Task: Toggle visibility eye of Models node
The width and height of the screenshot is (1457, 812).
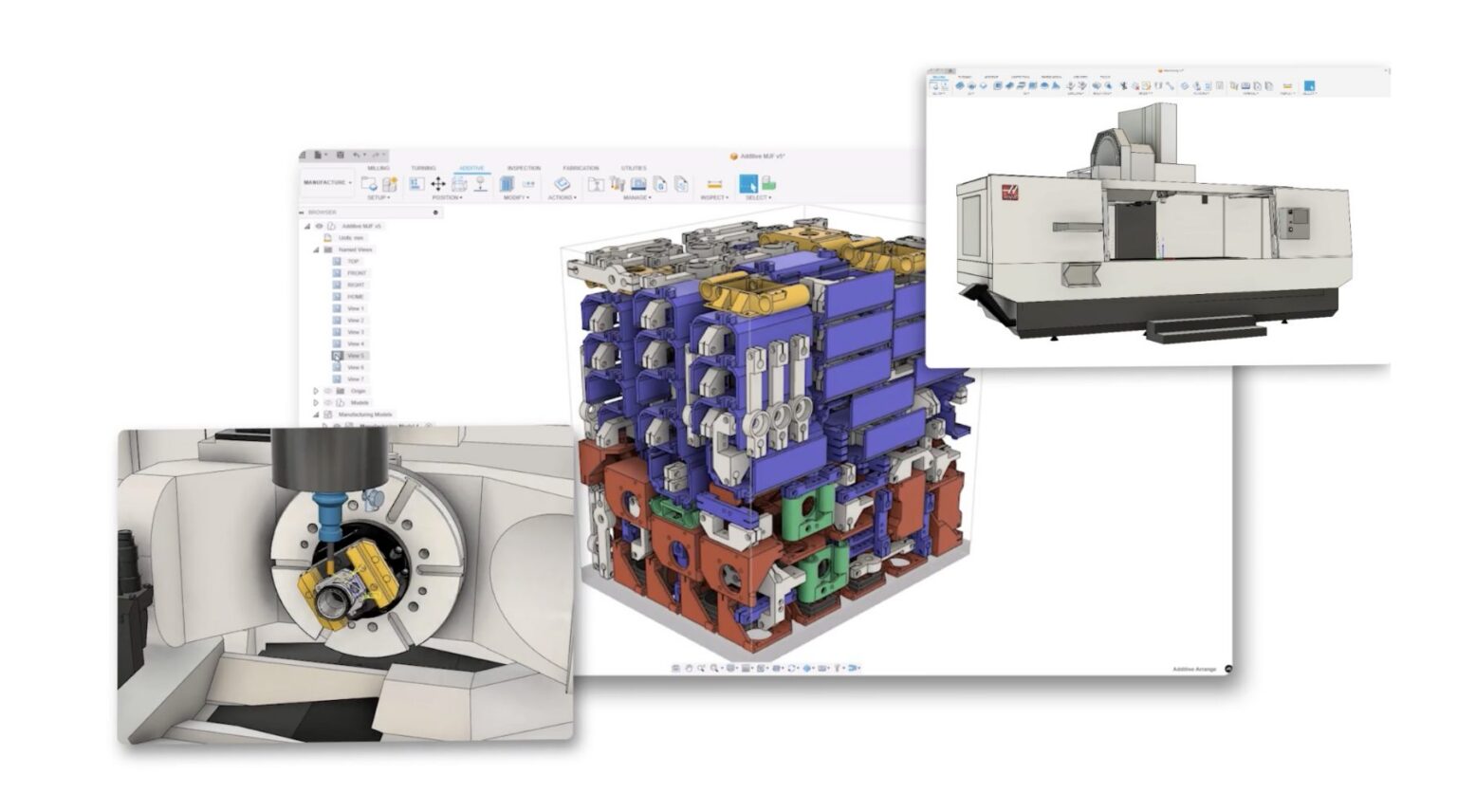Action: [328, 403]
